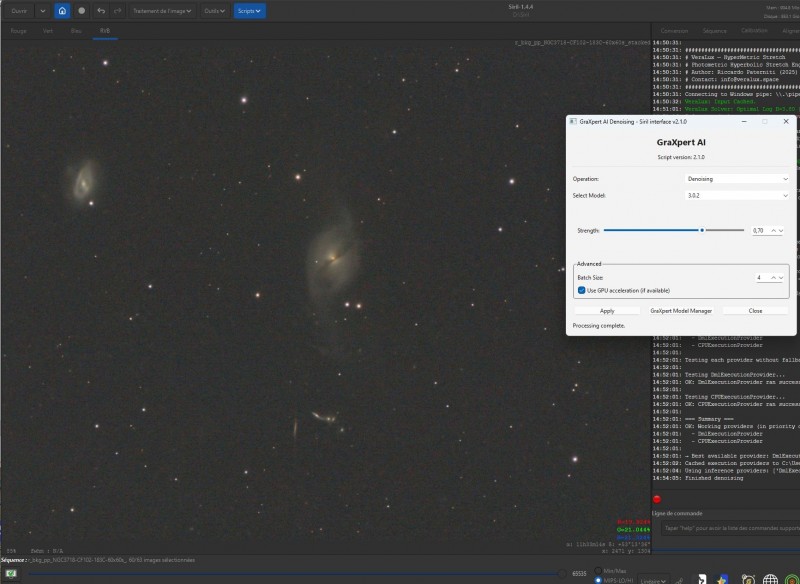Click the home directory icon
800x584 pixels.
tap(62, 11)
